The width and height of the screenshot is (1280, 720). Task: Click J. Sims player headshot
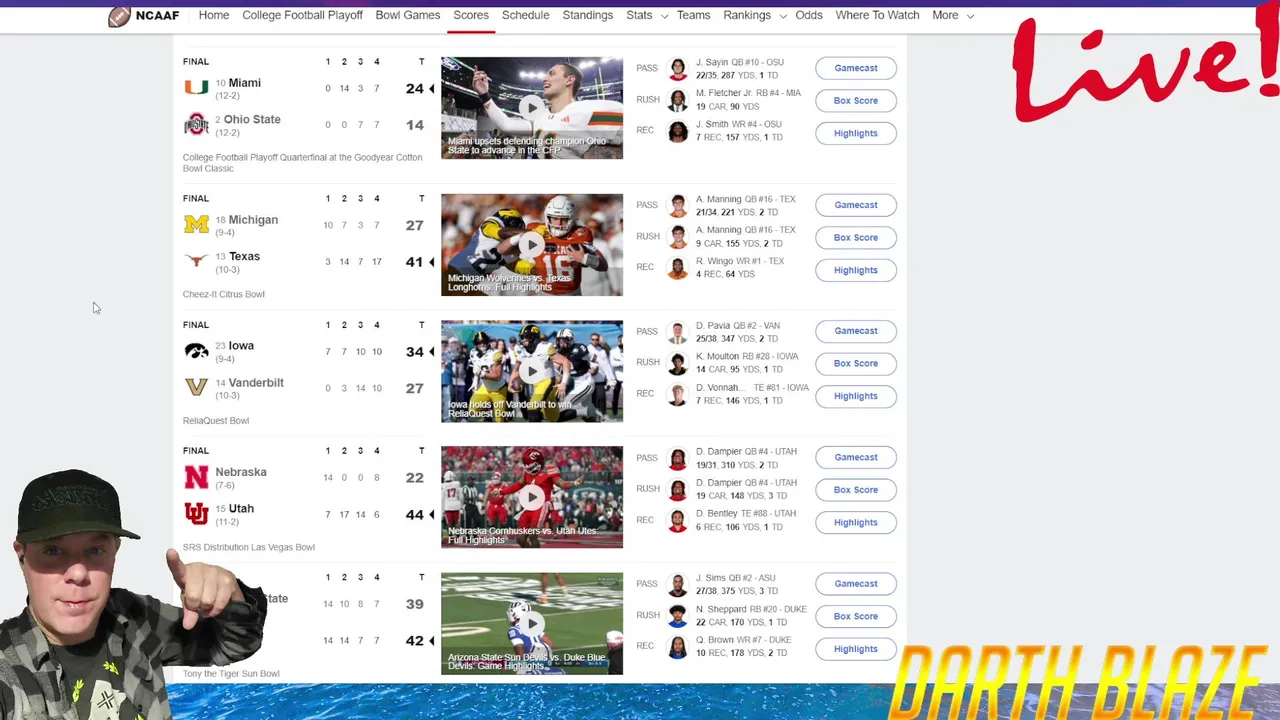(678, 585)
